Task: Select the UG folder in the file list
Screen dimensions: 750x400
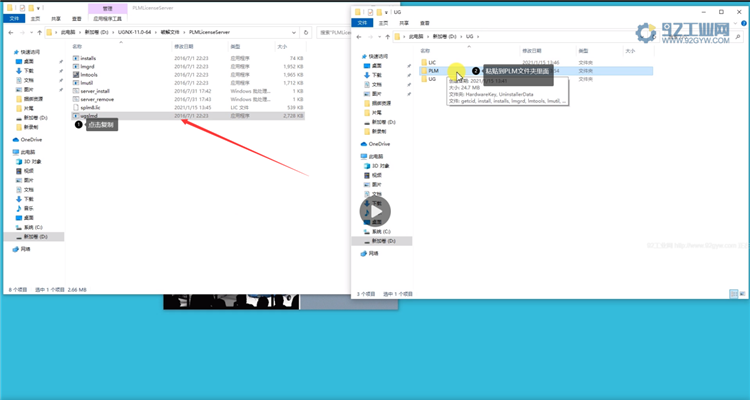Action: pos(536,79)
